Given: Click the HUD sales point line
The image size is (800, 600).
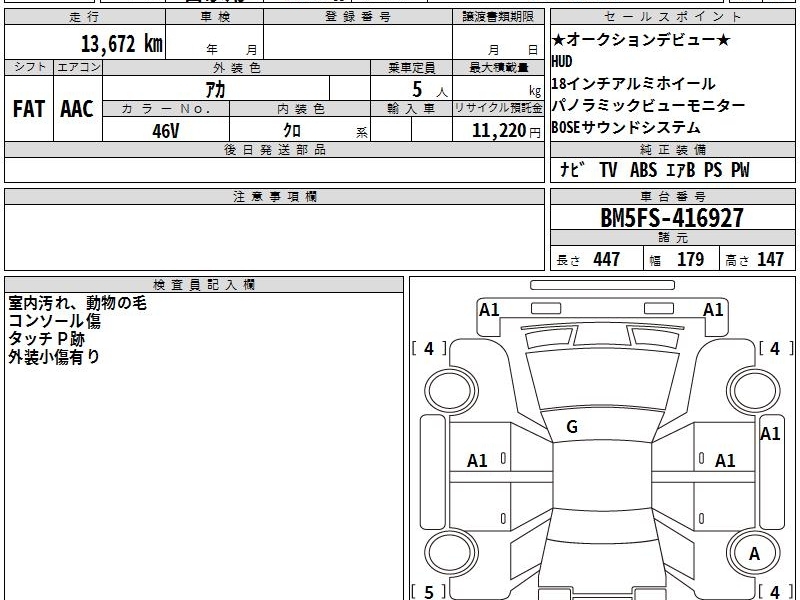Looking at the screenshot, I should pos(562,62).
